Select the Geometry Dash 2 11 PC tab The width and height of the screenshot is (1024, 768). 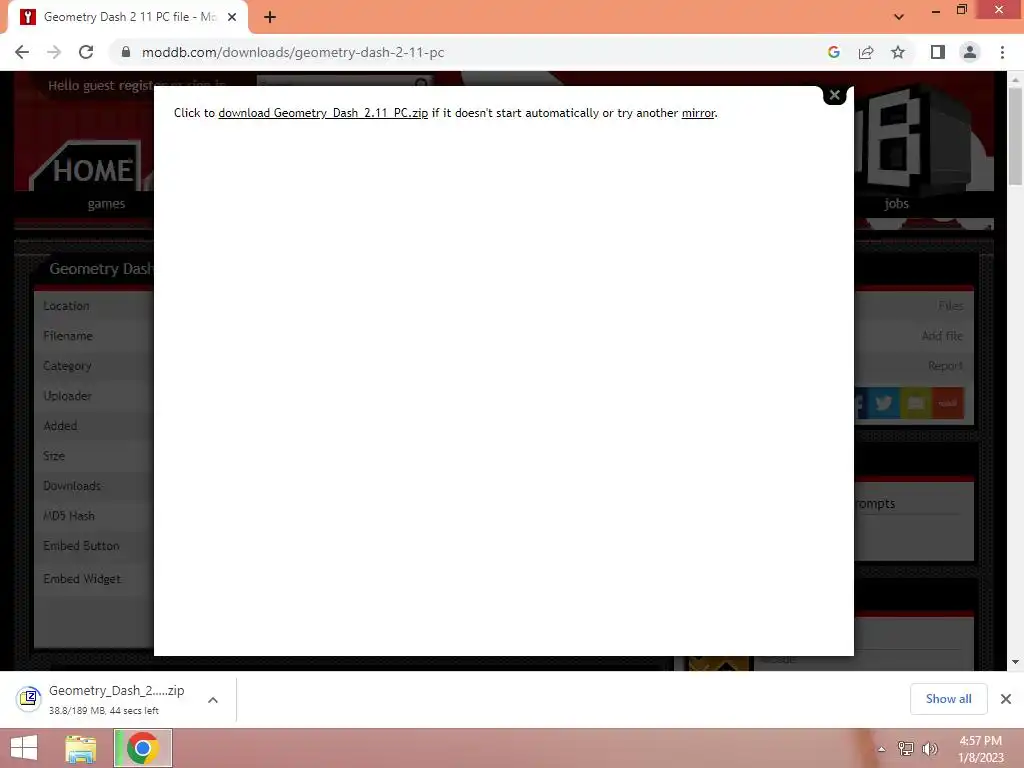pos(128,17)
